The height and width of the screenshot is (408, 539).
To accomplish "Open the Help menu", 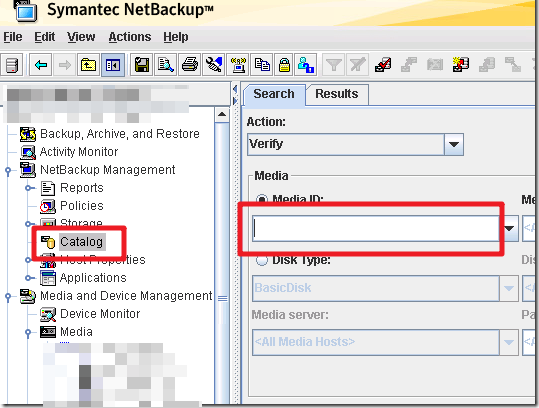I will coord(176,37).
